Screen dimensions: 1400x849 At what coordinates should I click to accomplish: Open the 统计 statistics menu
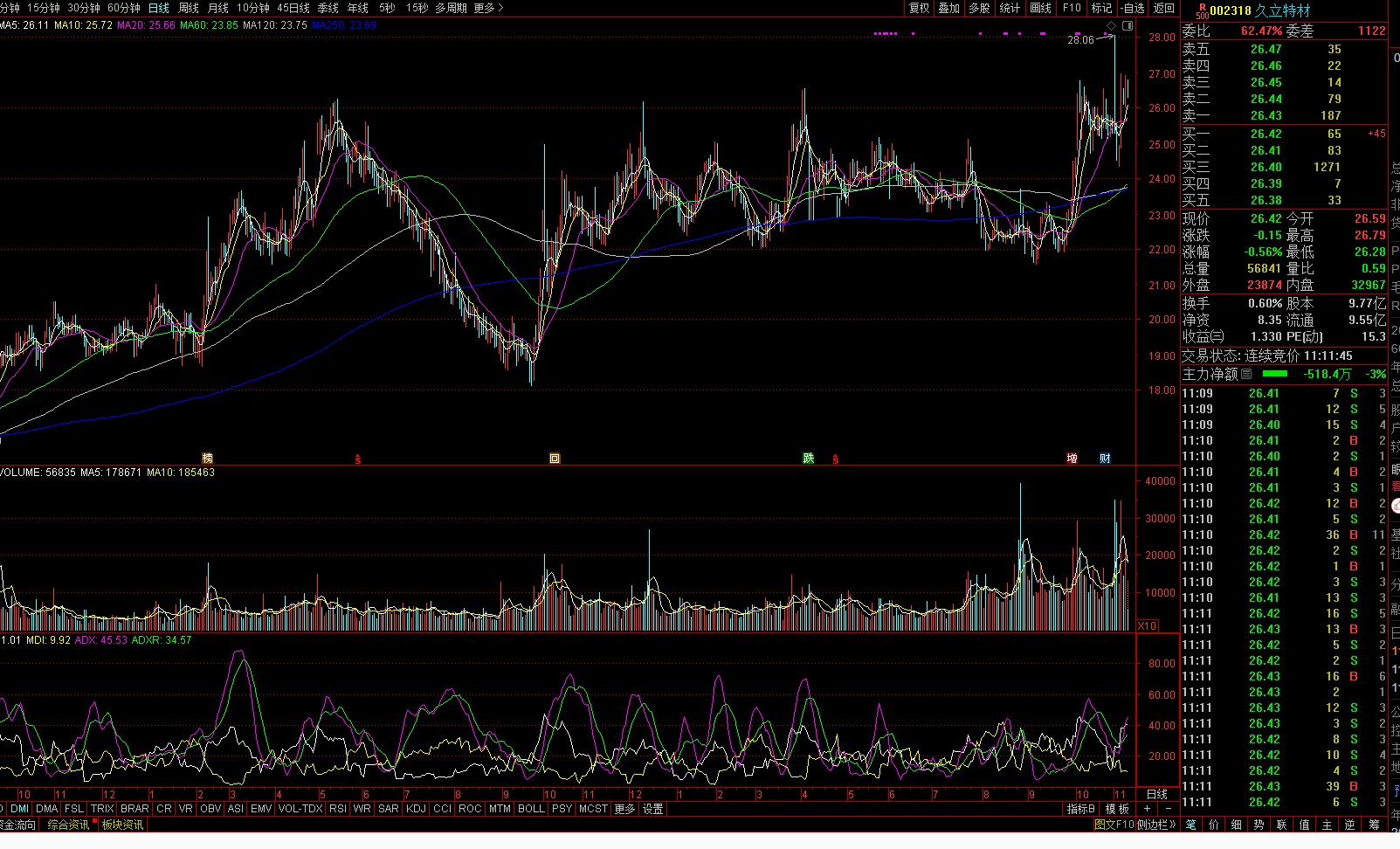point(1010,8)
